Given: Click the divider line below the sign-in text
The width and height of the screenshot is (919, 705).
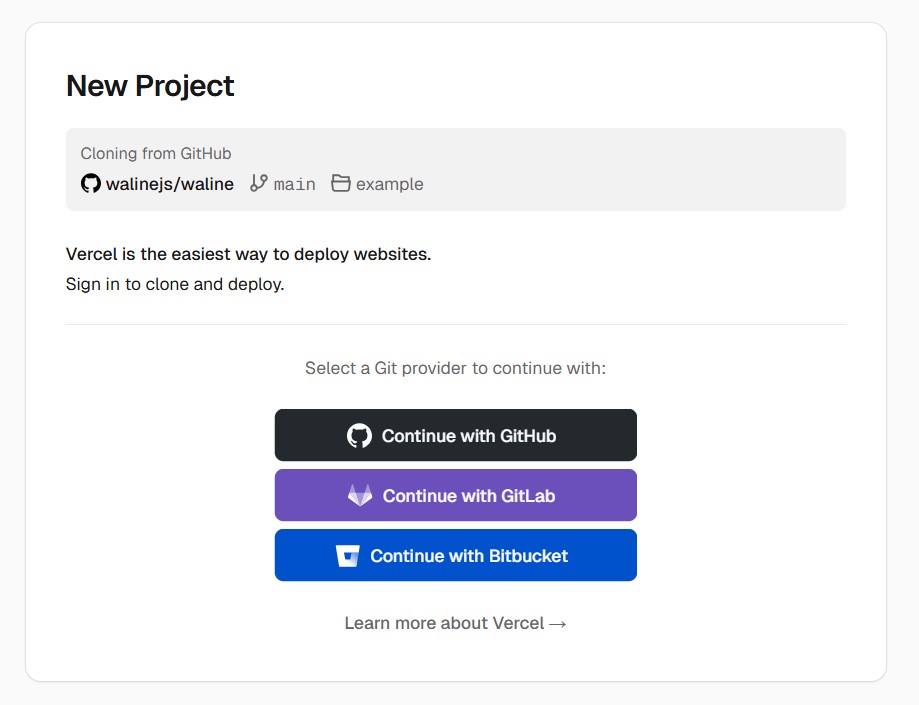Looking at the screenshot, I should click(455, 322).
